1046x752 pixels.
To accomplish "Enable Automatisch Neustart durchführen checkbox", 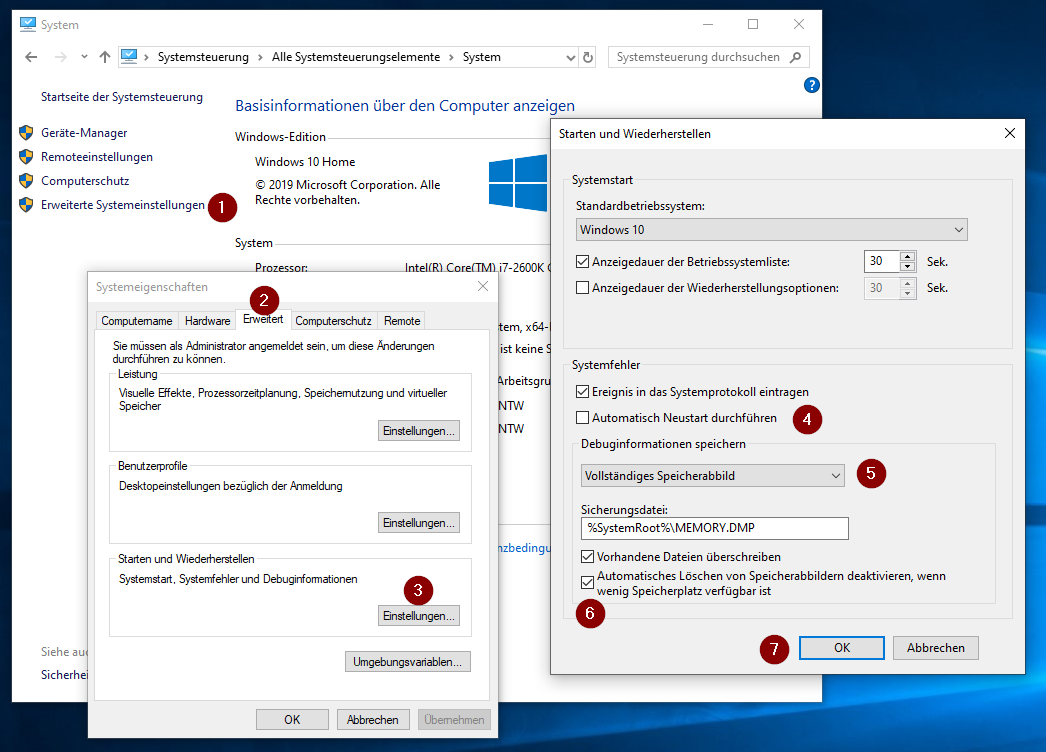I will [582, 418].
